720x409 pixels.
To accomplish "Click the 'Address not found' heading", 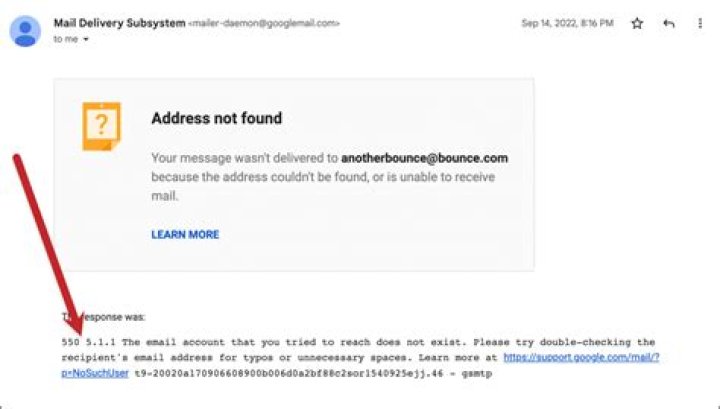I will (x=216, y=118).
